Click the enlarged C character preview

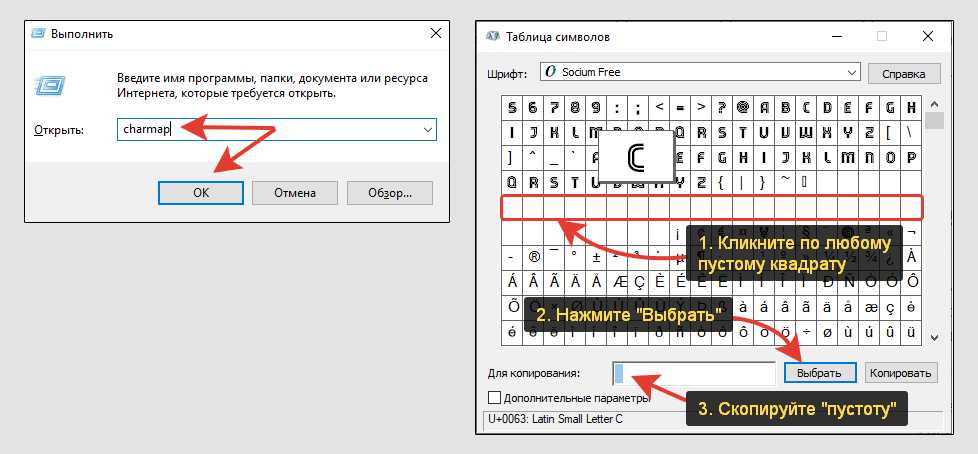tap(635, 157)
